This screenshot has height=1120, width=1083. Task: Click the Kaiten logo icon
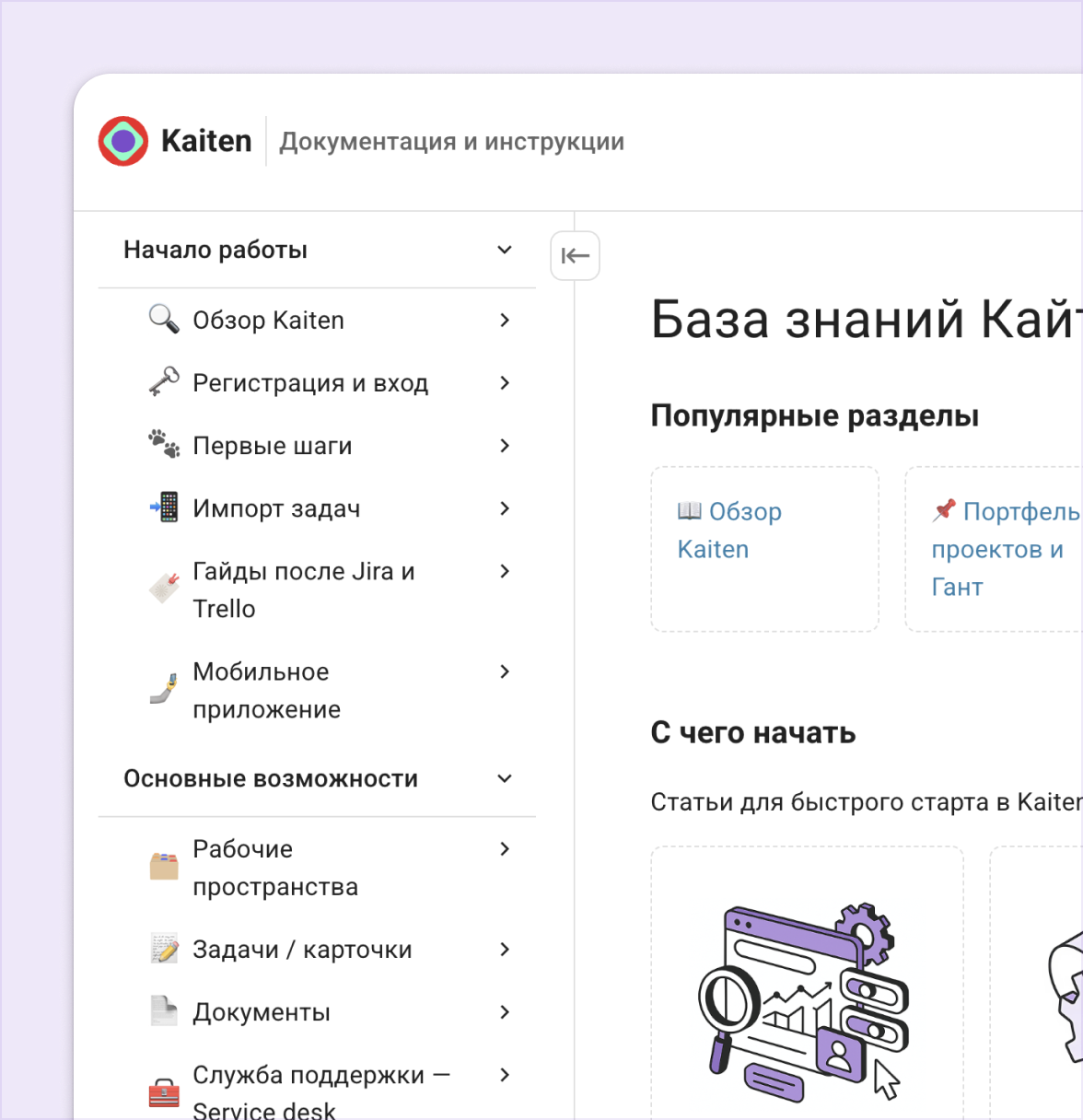[x=123, y=141]
